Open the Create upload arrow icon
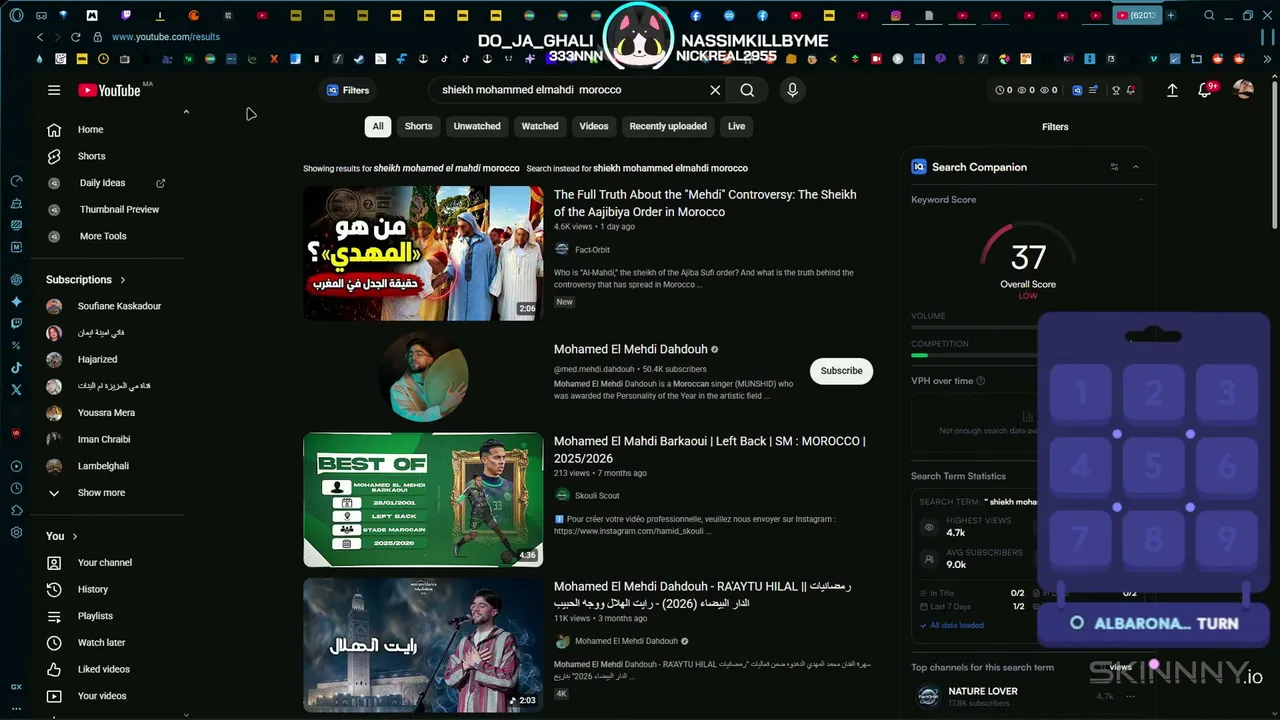Image resolution: width=1280 pixels, height=720 pixels. tap(1172, 90)
